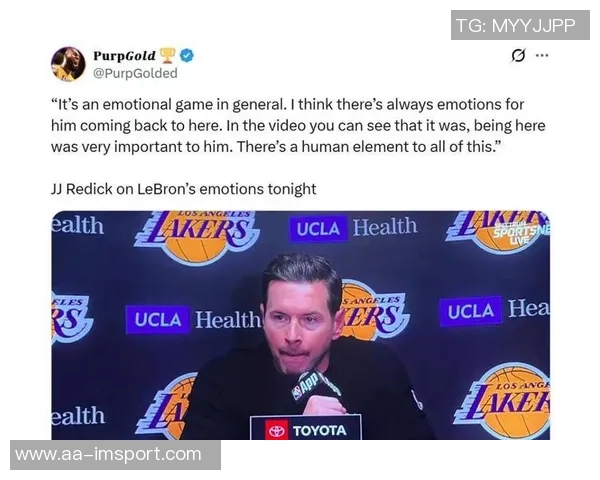
Task: Click the blue verified badge
Action: click(187, 55)
